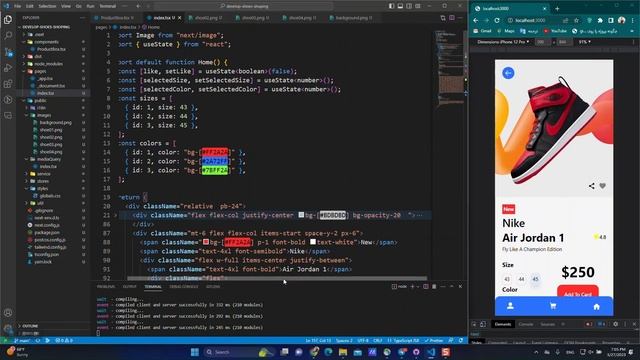Toggle the panel layout button in title bar
640x360 pixels.
pyautogui.click(x=400, y=6)
